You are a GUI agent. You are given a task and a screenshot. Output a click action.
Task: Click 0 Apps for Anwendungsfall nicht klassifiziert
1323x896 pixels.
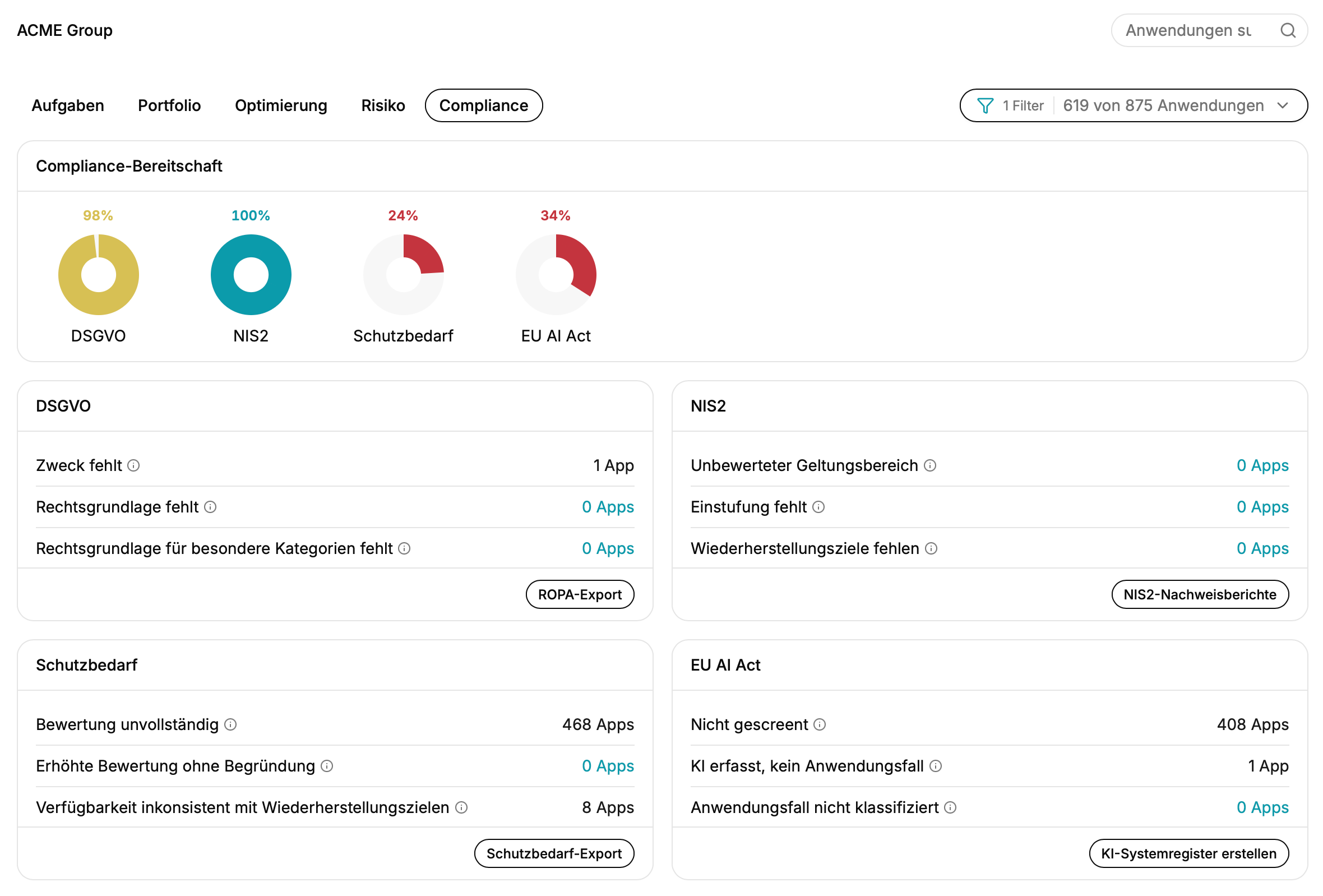pyautogui.click(x=1262, y=807)
